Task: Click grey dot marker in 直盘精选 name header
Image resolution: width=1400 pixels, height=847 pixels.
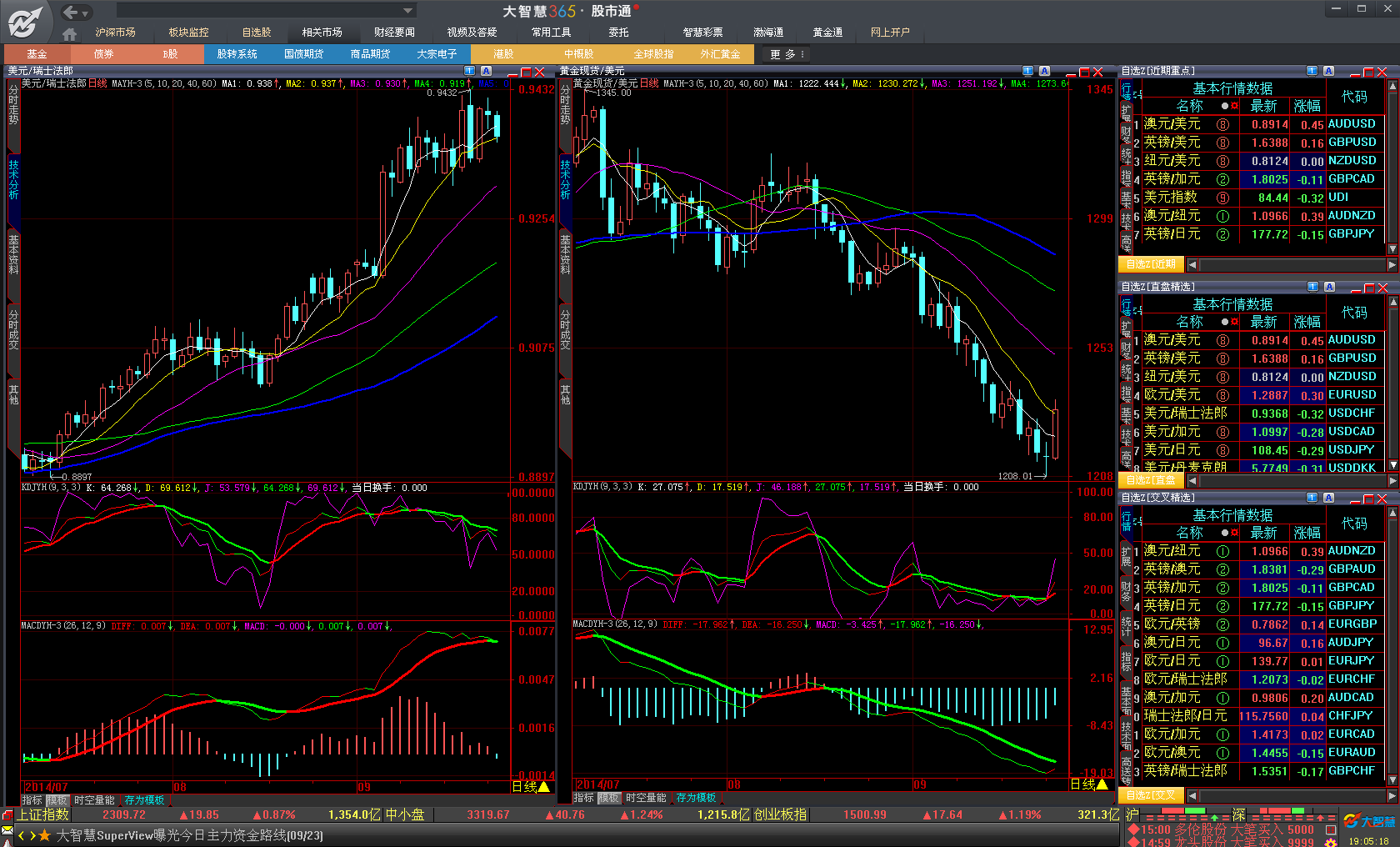Action: [x=1224, y=322]
